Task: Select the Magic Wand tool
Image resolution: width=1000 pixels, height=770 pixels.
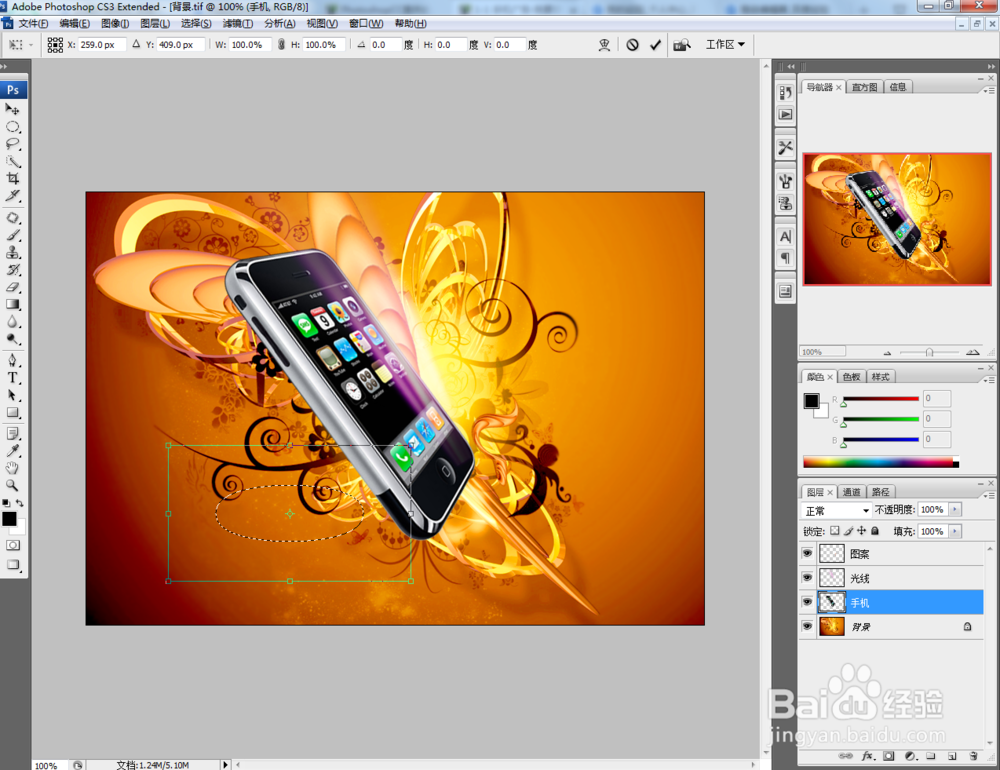Action: [12, 161]
